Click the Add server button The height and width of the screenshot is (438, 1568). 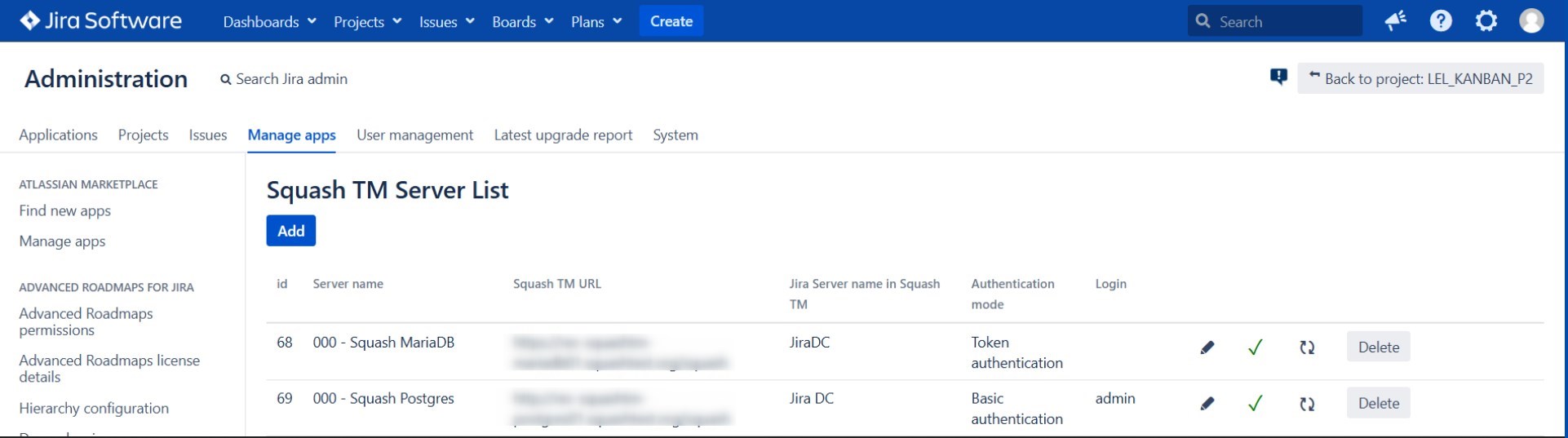click(290, 231)
